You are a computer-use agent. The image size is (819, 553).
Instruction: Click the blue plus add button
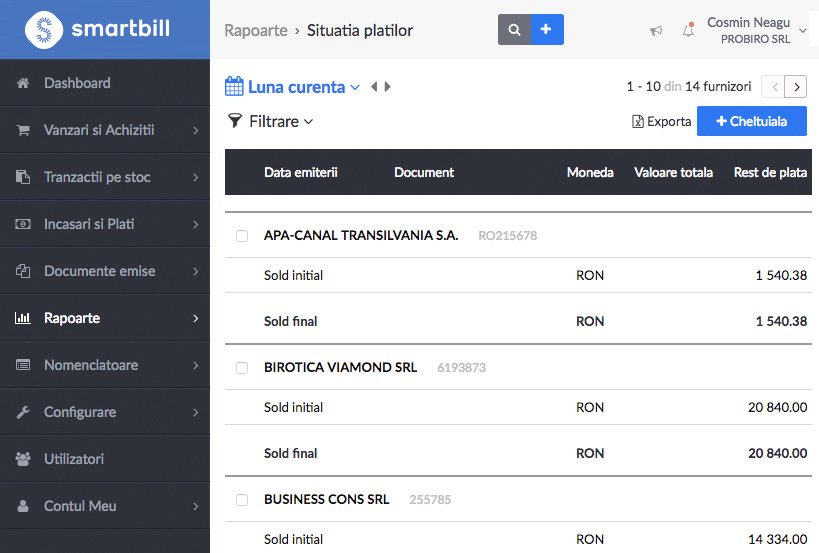(x=547, y=30)
